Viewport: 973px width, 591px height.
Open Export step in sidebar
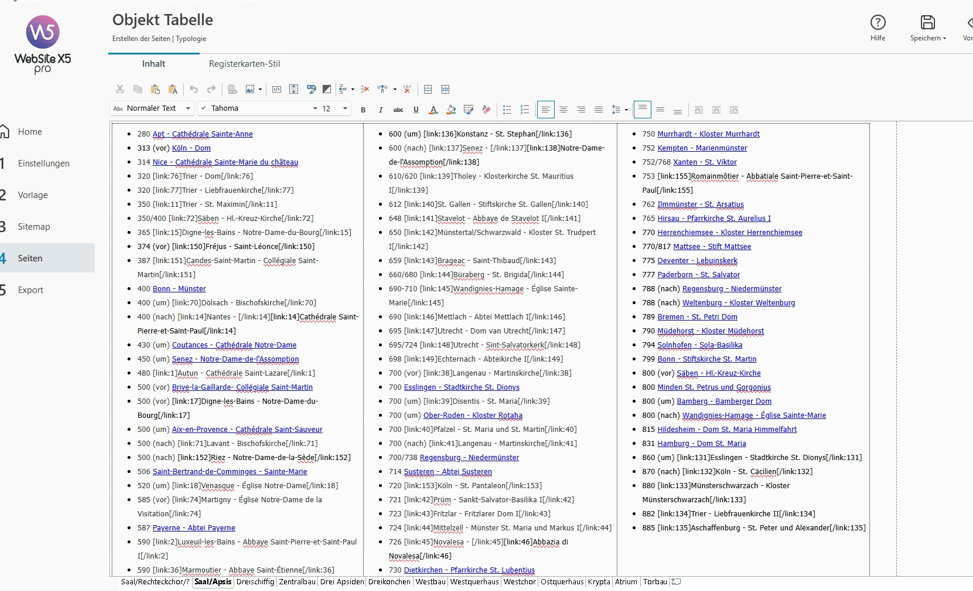30,290
